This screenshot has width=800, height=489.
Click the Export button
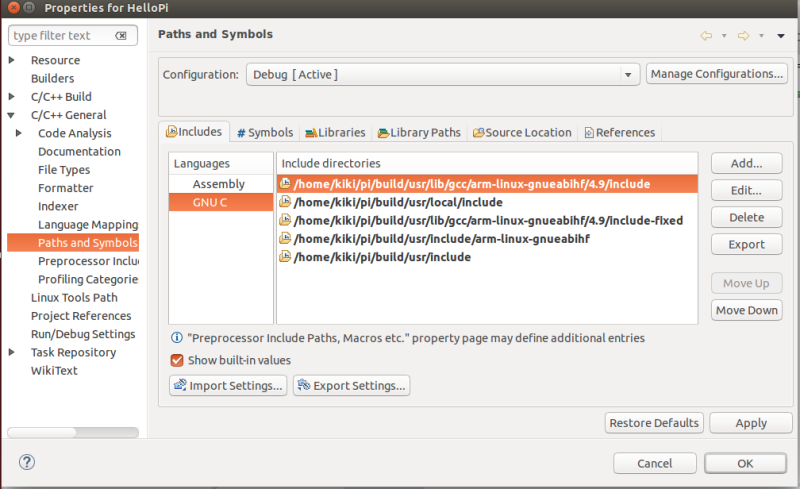click(746, 244)
